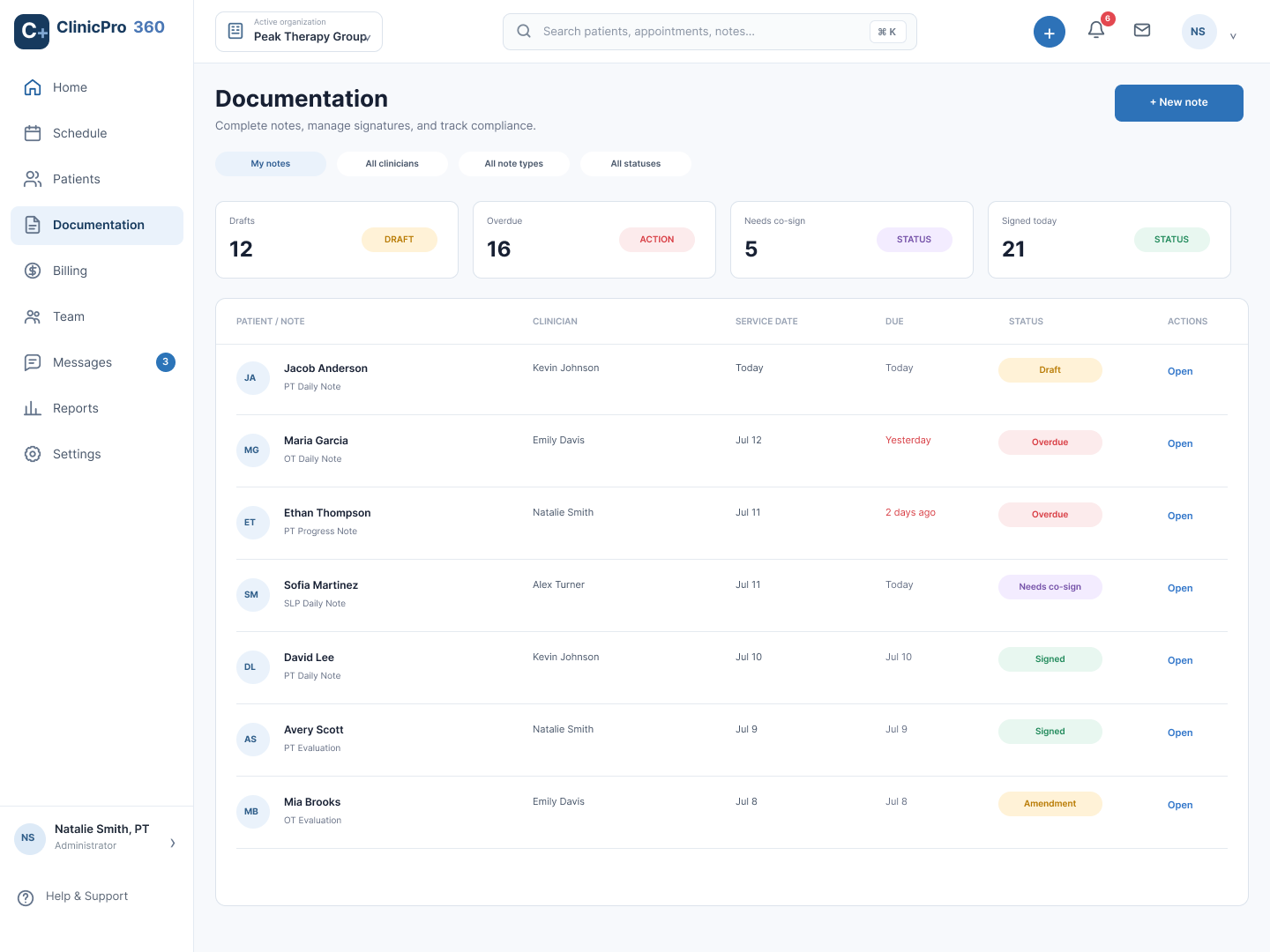
Task: Click the DL avatar for David Lee
Action: (252, 667)
